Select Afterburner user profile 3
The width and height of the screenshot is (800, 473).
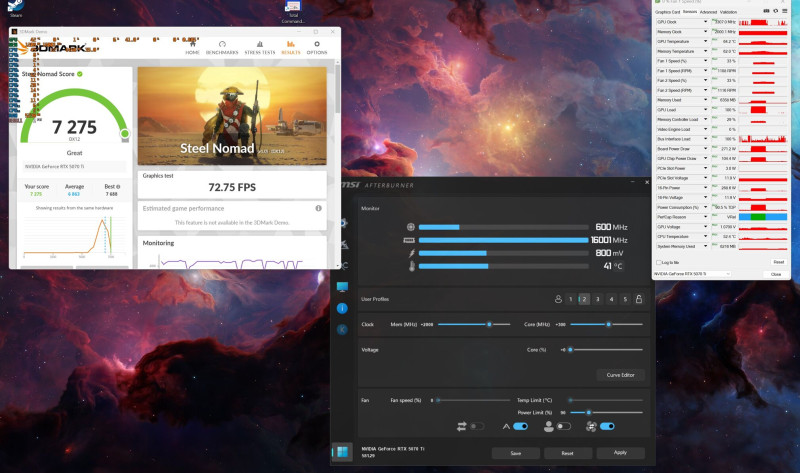tap(597, 299)
